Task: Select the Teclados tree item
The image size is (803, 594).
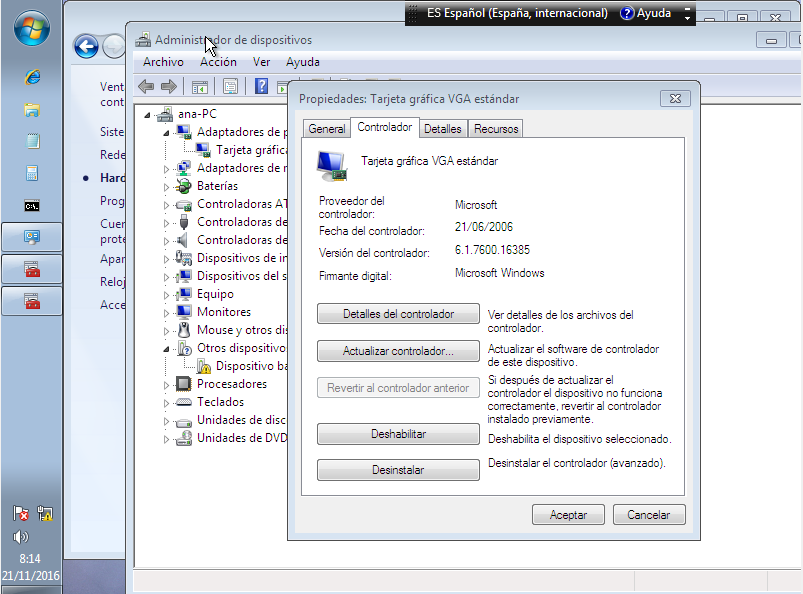Action: [220, 401]
